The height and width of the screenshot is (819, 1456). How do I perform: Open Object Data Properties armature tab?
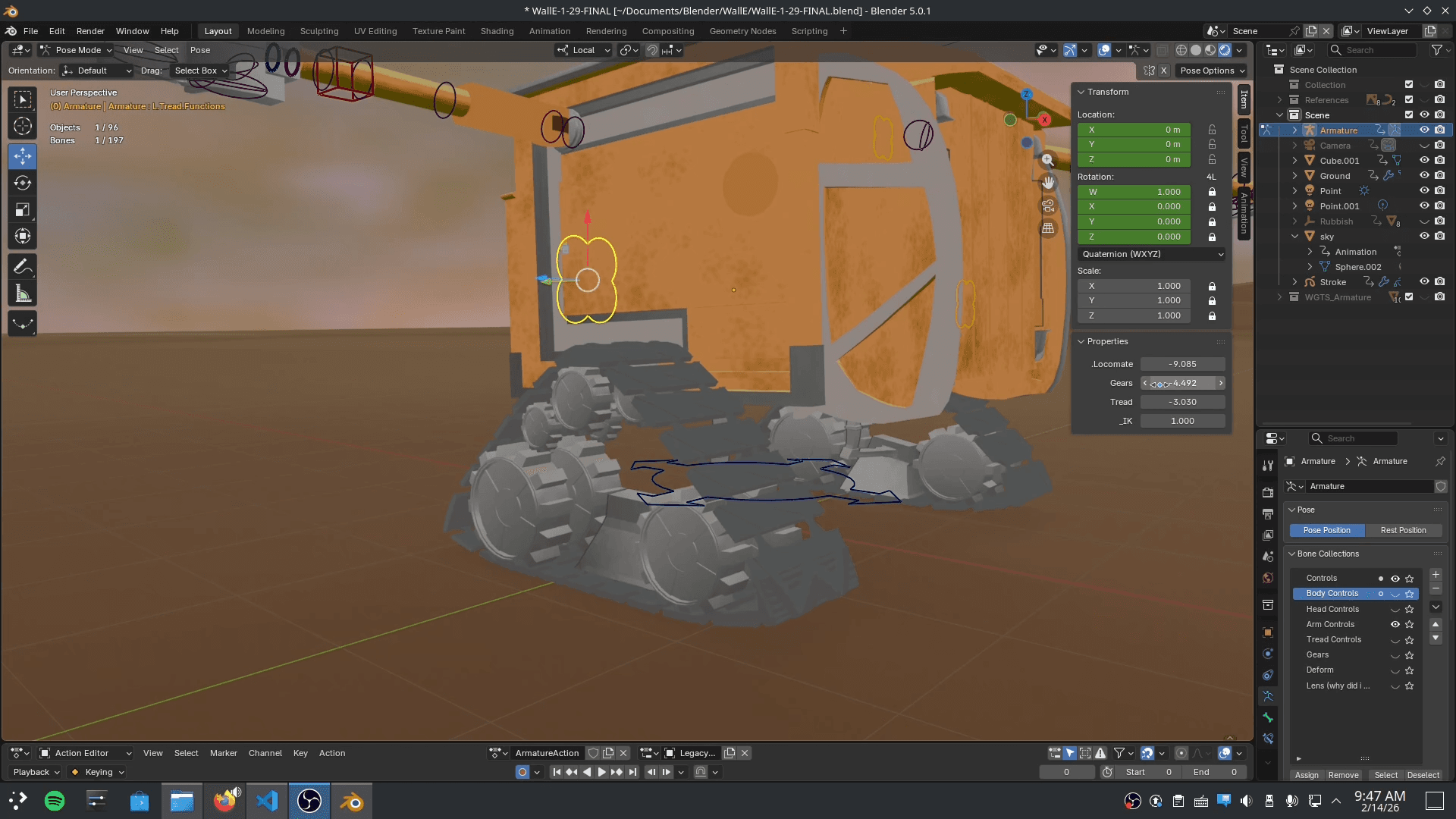1266,696
